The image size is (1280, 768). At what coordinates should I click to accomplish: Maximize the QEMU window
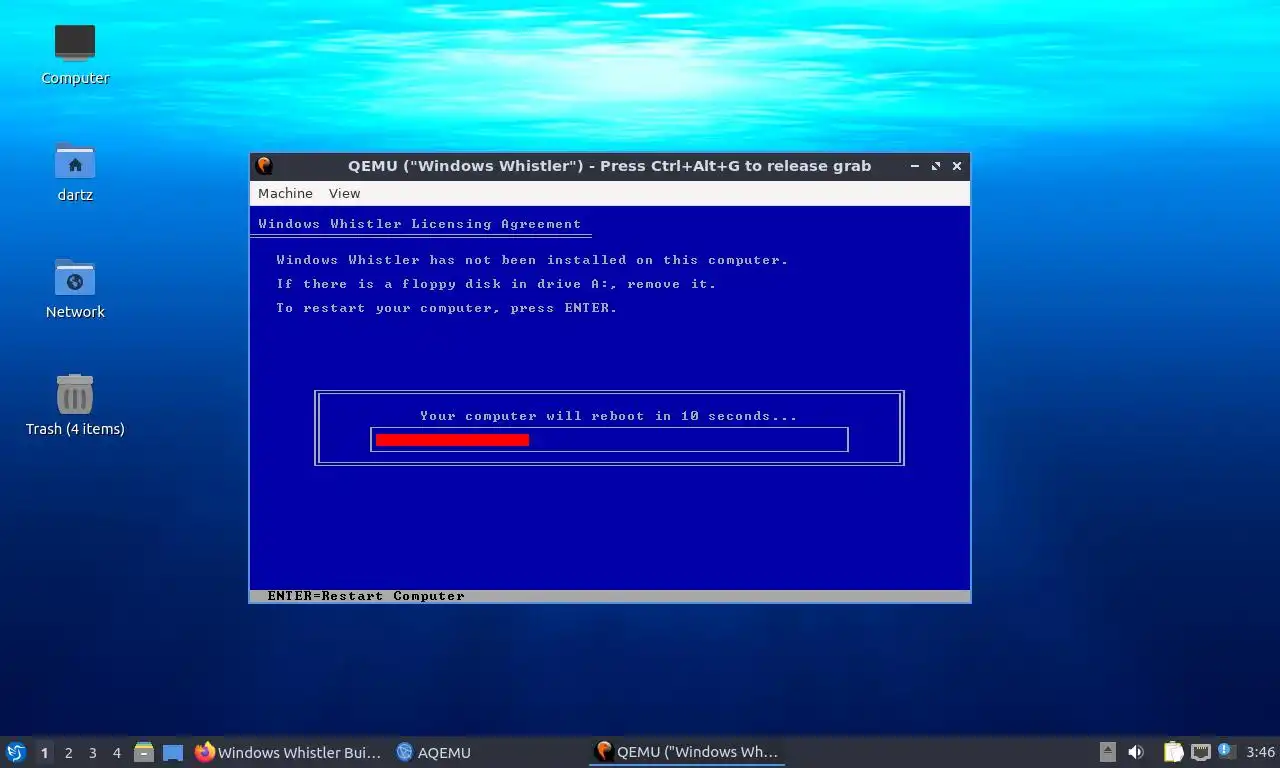(x=936, y=166)
